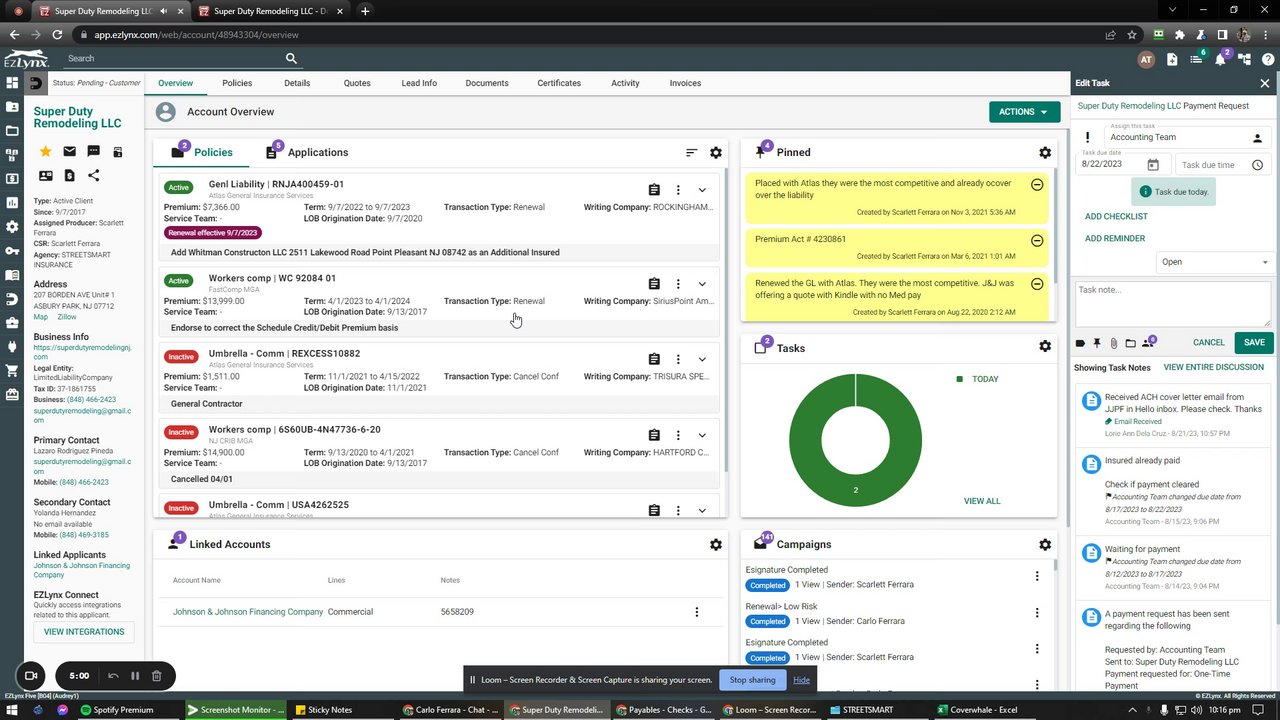1280x720 pixels.
Task: Open the Policies panel settings gear
Action: [716, 153]
